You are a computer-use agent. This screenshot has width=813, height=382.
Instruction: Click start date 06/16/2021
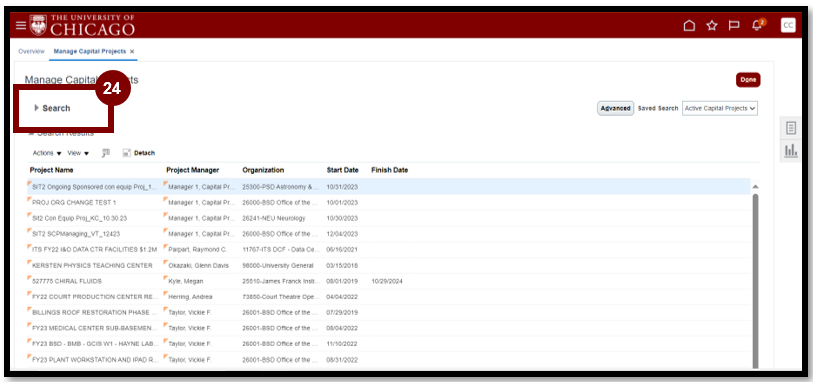tap(342, 249)
